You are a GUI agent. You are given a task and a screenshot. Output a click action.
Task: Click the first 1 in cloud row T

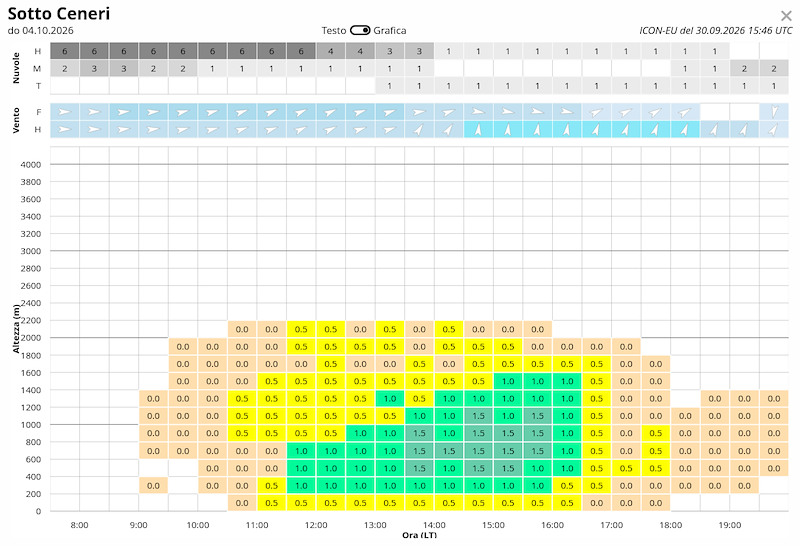[x=390, y=86]
